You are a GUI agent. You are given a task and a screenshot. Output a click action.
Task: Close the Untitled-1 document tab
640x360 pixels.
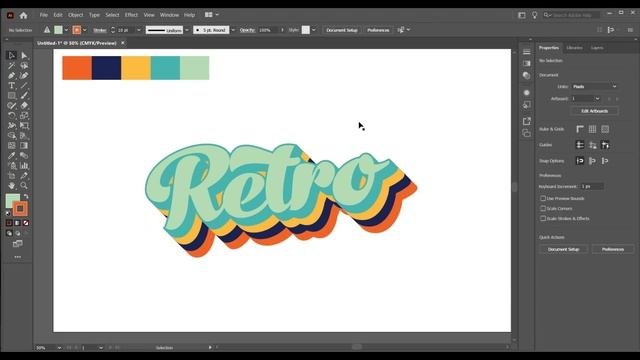click(122, 43)
